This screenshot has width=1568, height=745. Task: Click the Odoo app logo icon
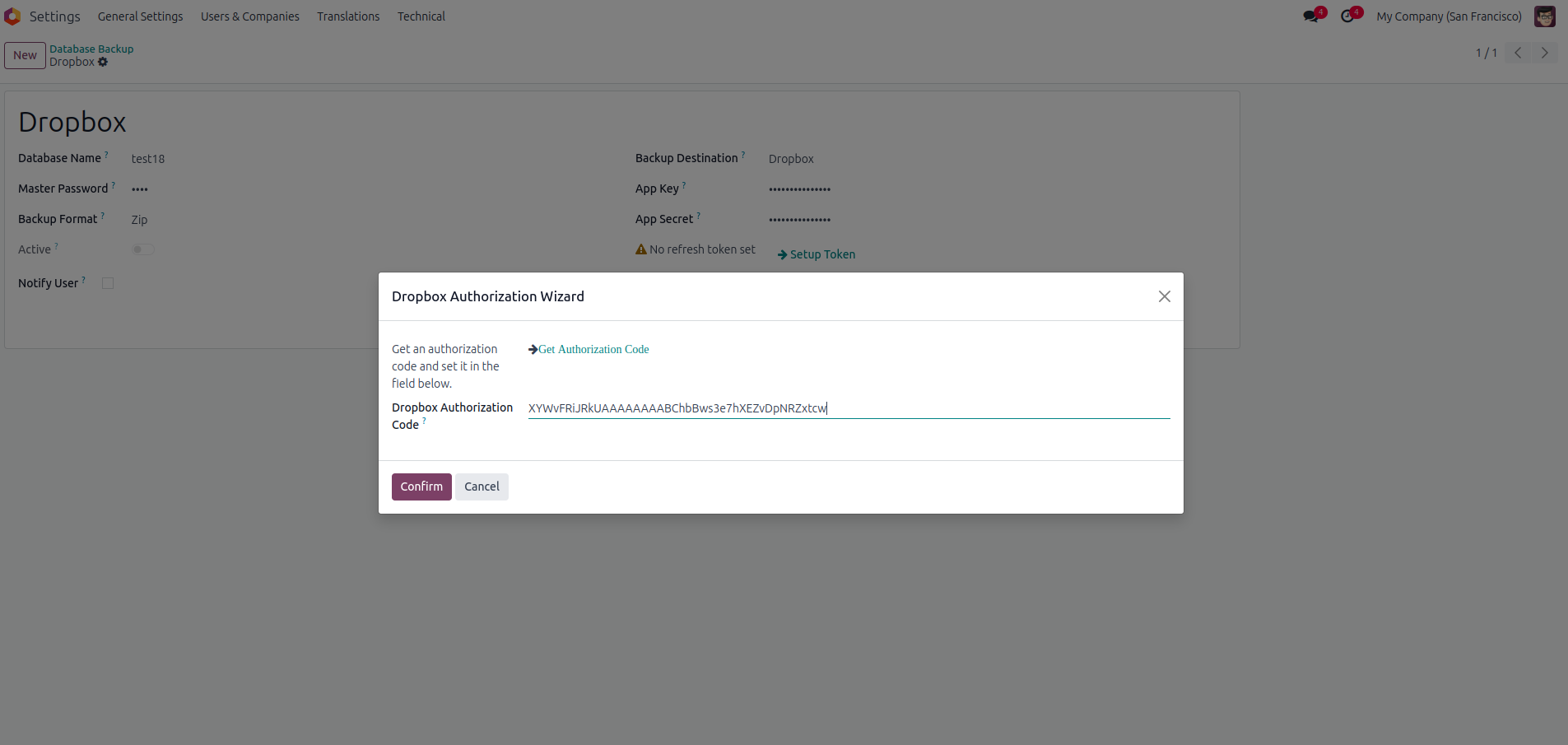12,16
